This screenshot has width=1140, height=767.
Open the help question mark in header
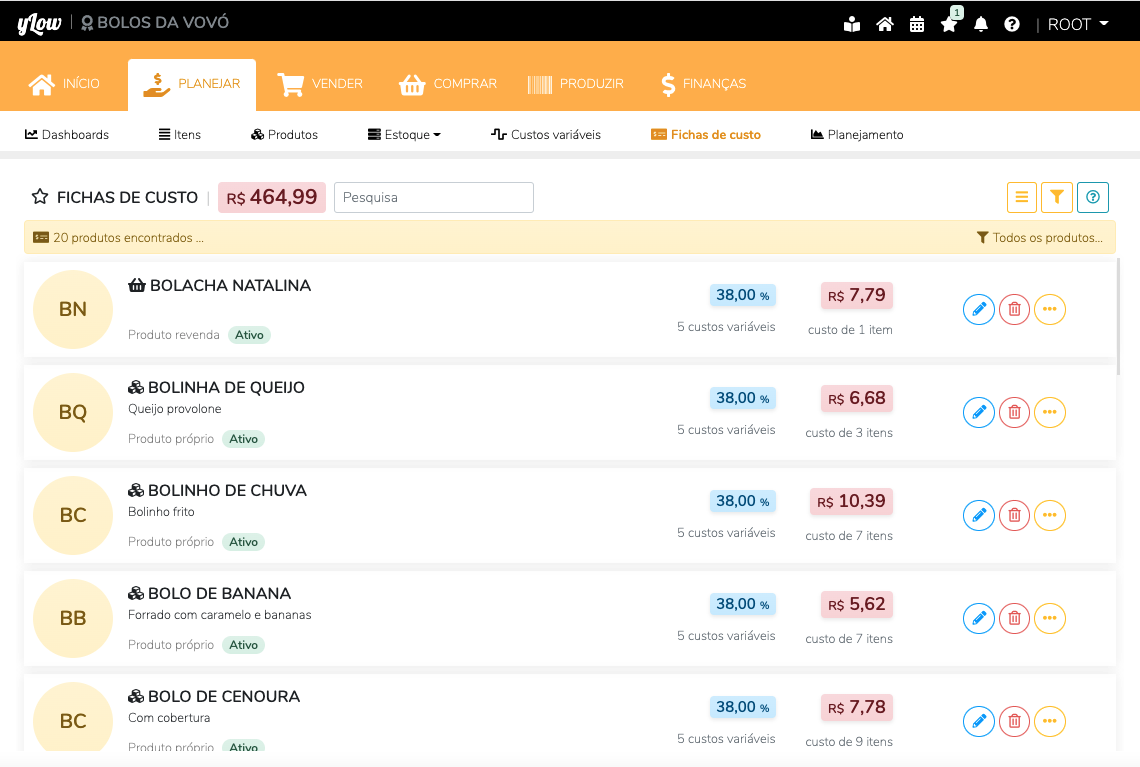(x=1012, y=25)
